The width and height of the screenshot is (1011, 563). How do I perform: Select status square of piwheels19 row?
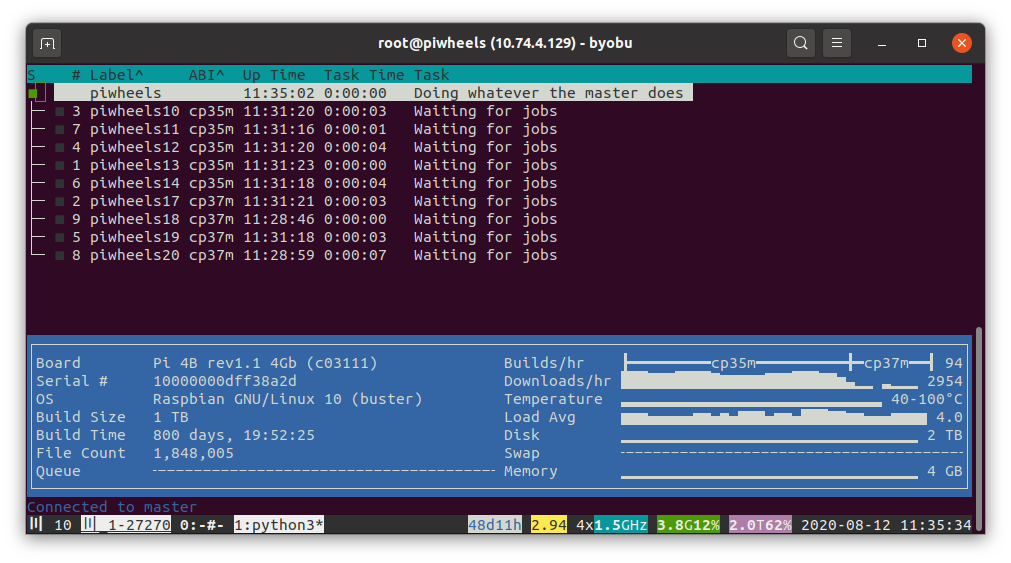pos(59,238)
